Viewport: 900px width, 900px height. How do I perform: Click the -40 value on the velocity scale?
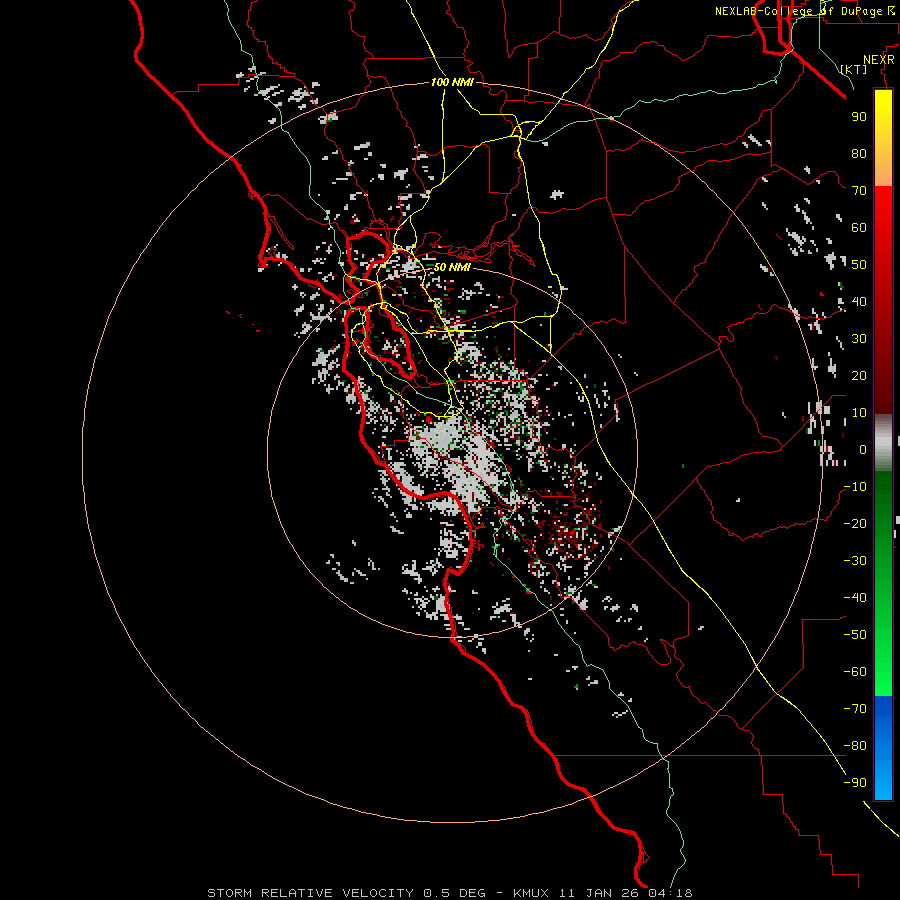click(x=855, y=598)
